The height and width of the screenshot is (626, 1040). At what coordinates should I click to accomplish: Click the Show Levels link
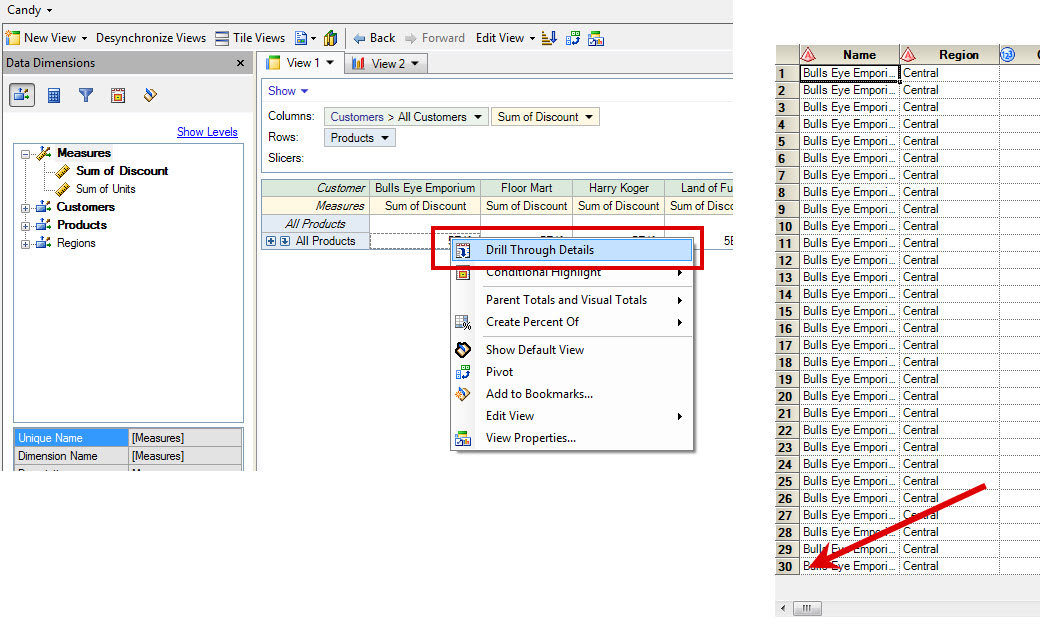[x=207, y=132]
